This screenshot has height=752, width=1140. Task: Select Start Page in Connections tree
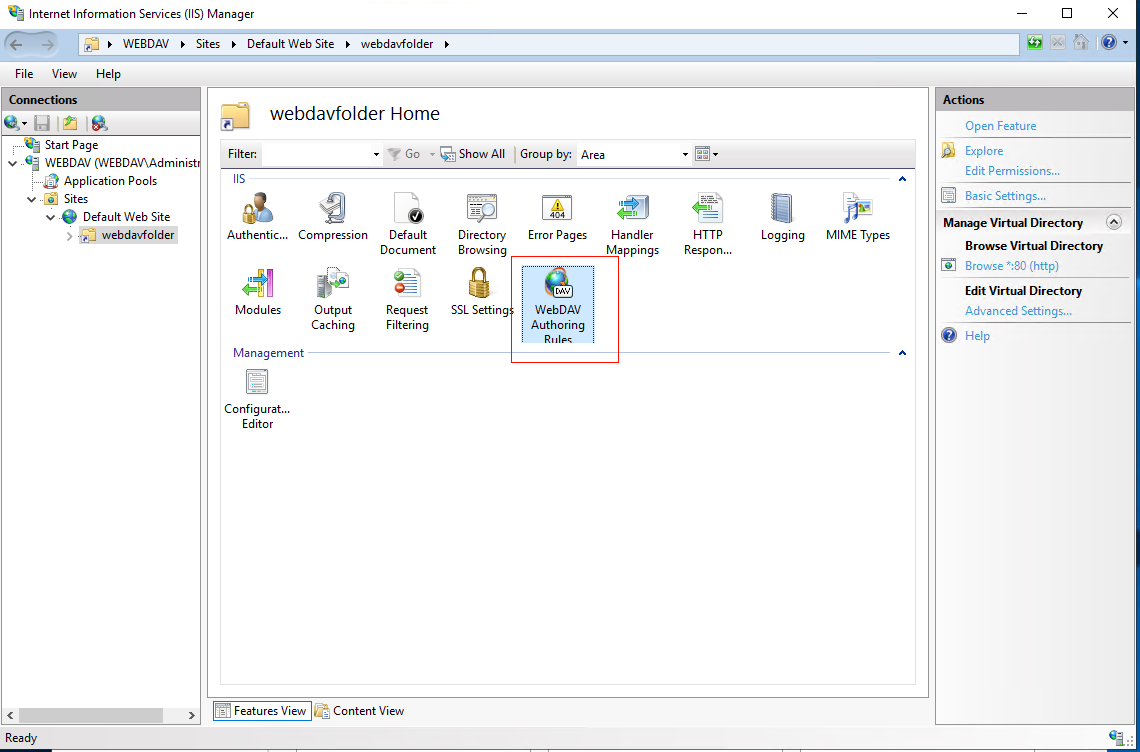71,145
